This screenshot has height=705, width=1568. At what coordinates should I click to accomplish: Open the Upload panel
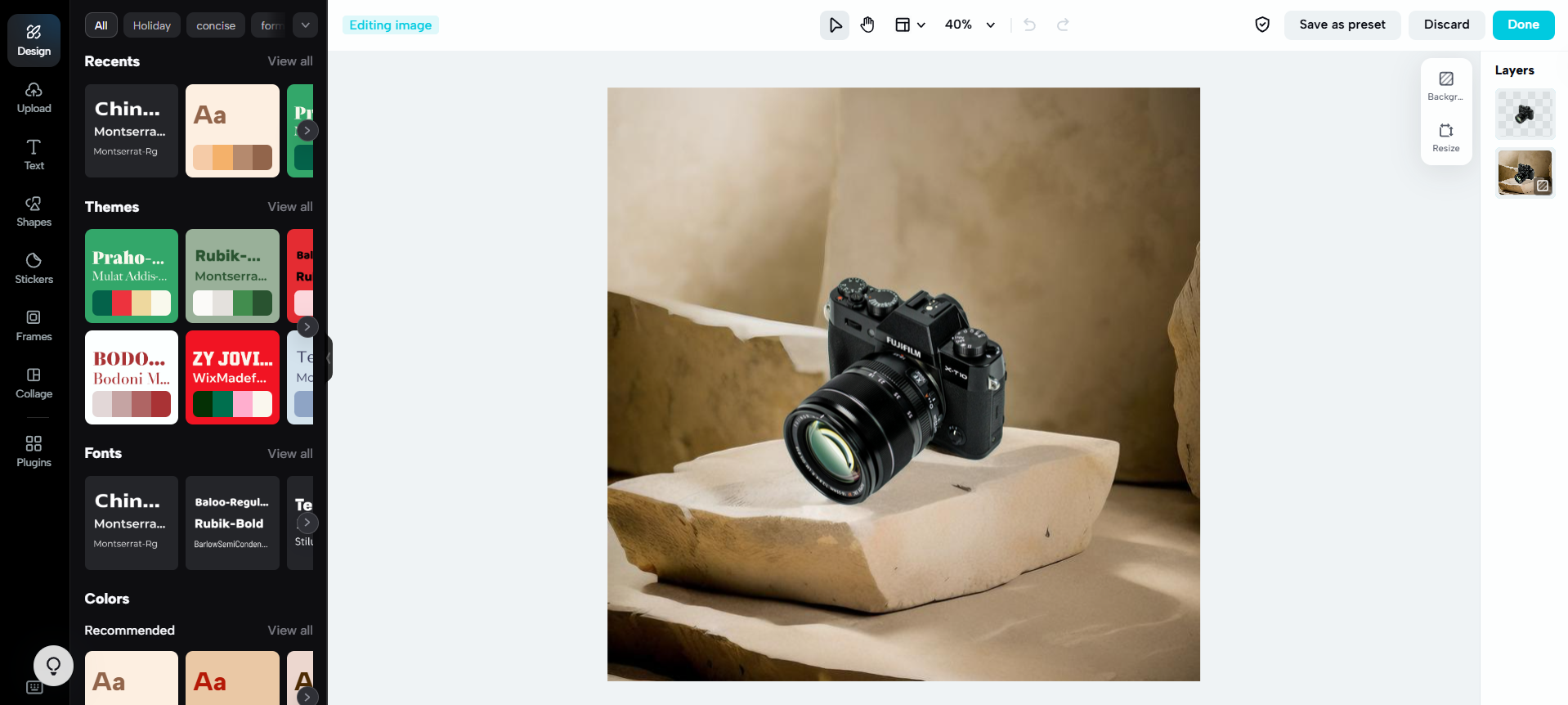34,97
